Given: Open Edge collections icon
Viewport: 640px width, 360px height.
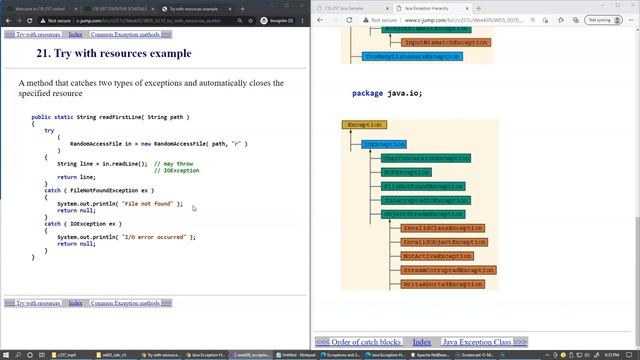Looking at the screenshot, I should (x=576, y=20).
